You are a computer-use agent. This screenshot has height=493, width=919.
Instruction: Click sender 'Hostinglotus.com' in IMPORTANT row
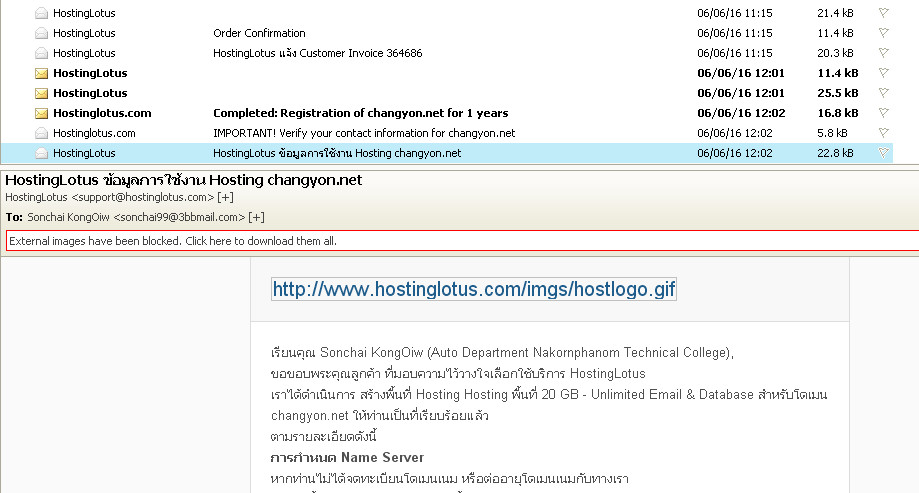(94, 133)
